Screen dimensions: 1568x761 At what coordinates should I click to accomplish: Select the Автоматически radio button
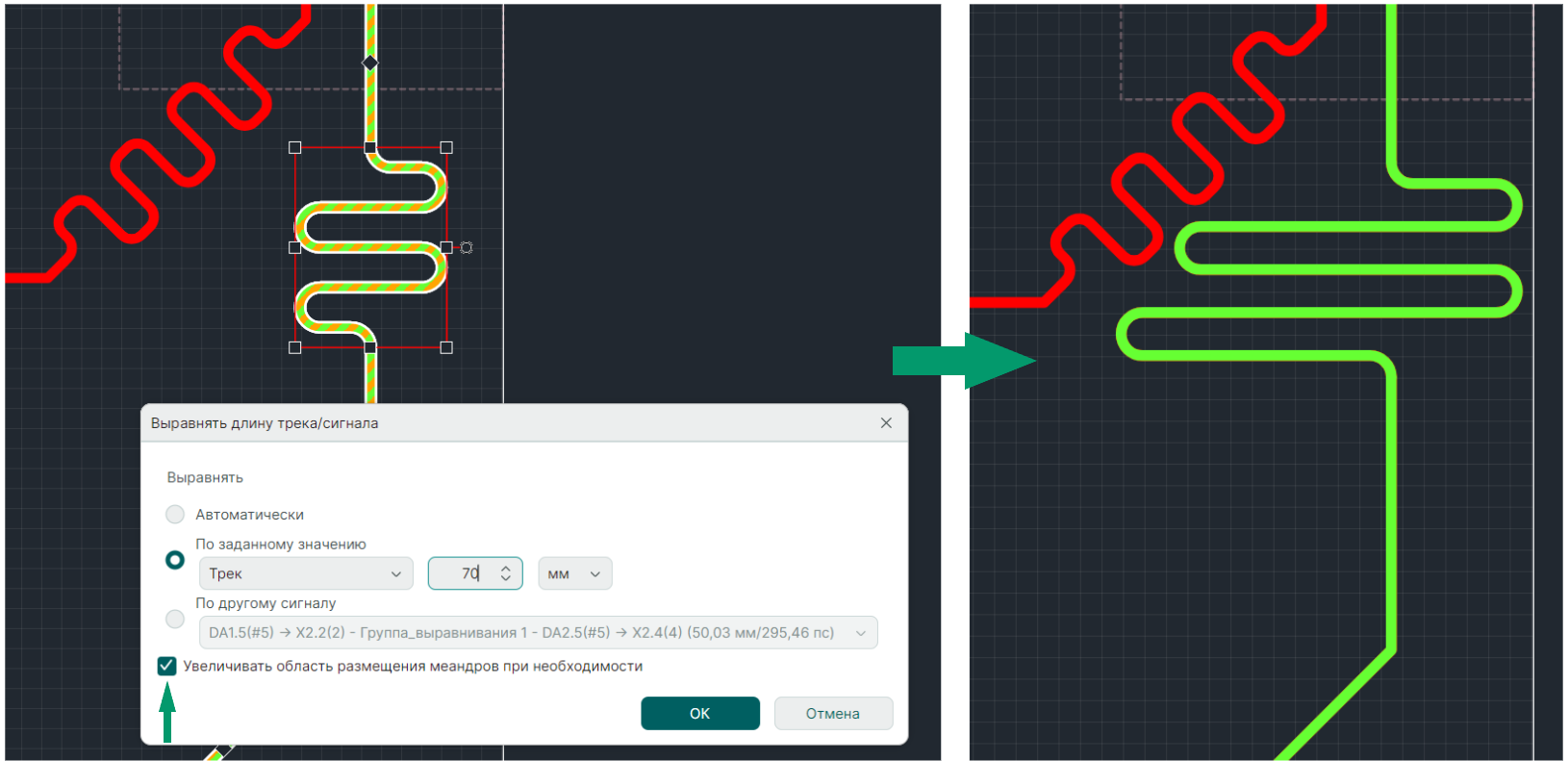click(175, 515)
